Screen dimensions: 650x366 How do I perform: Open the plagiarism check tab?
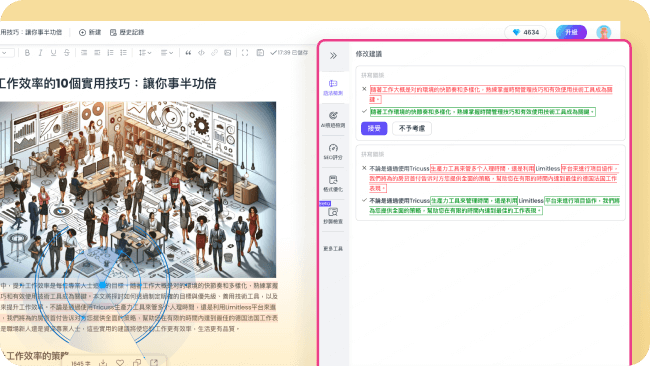[x=333, y=216]
